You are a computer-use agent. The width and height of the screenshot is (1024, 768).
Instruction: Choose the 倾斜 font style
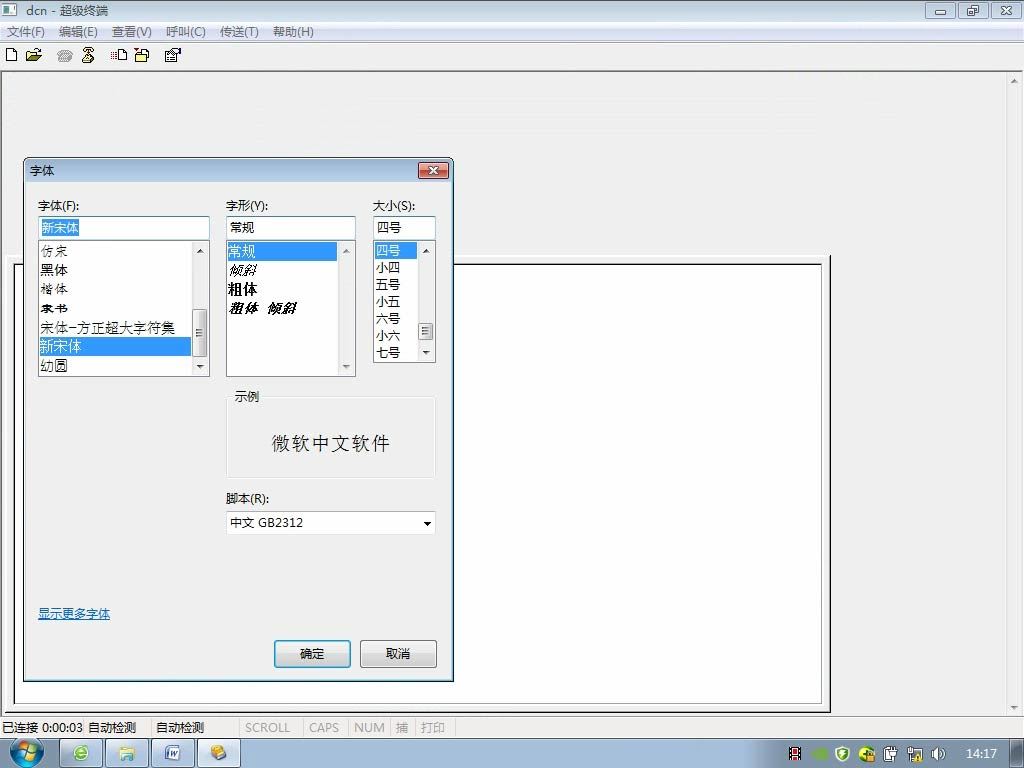click(282, 270)
